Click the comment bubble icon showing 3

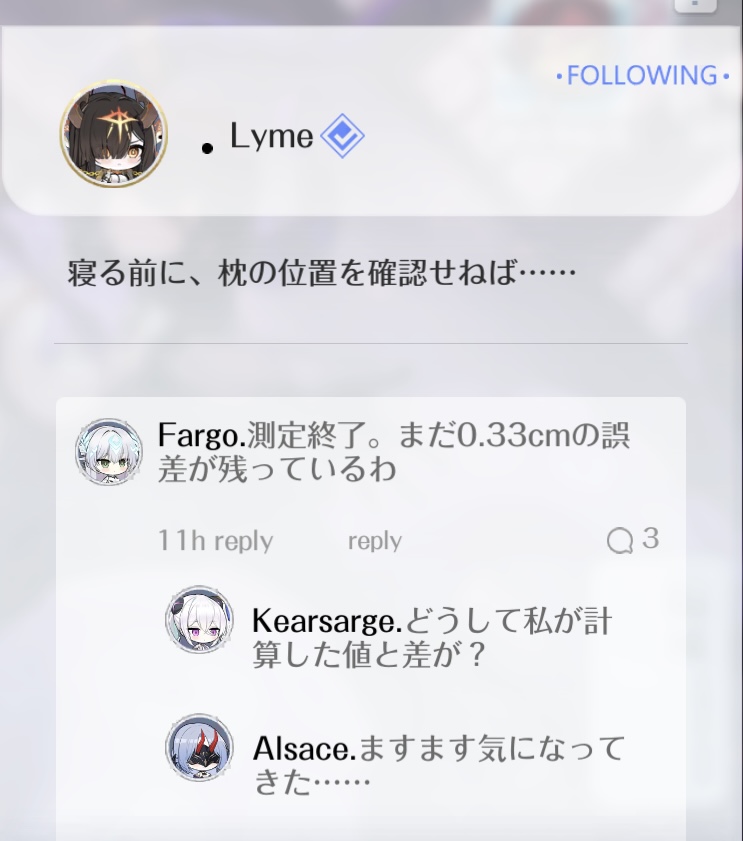[620, 540]
